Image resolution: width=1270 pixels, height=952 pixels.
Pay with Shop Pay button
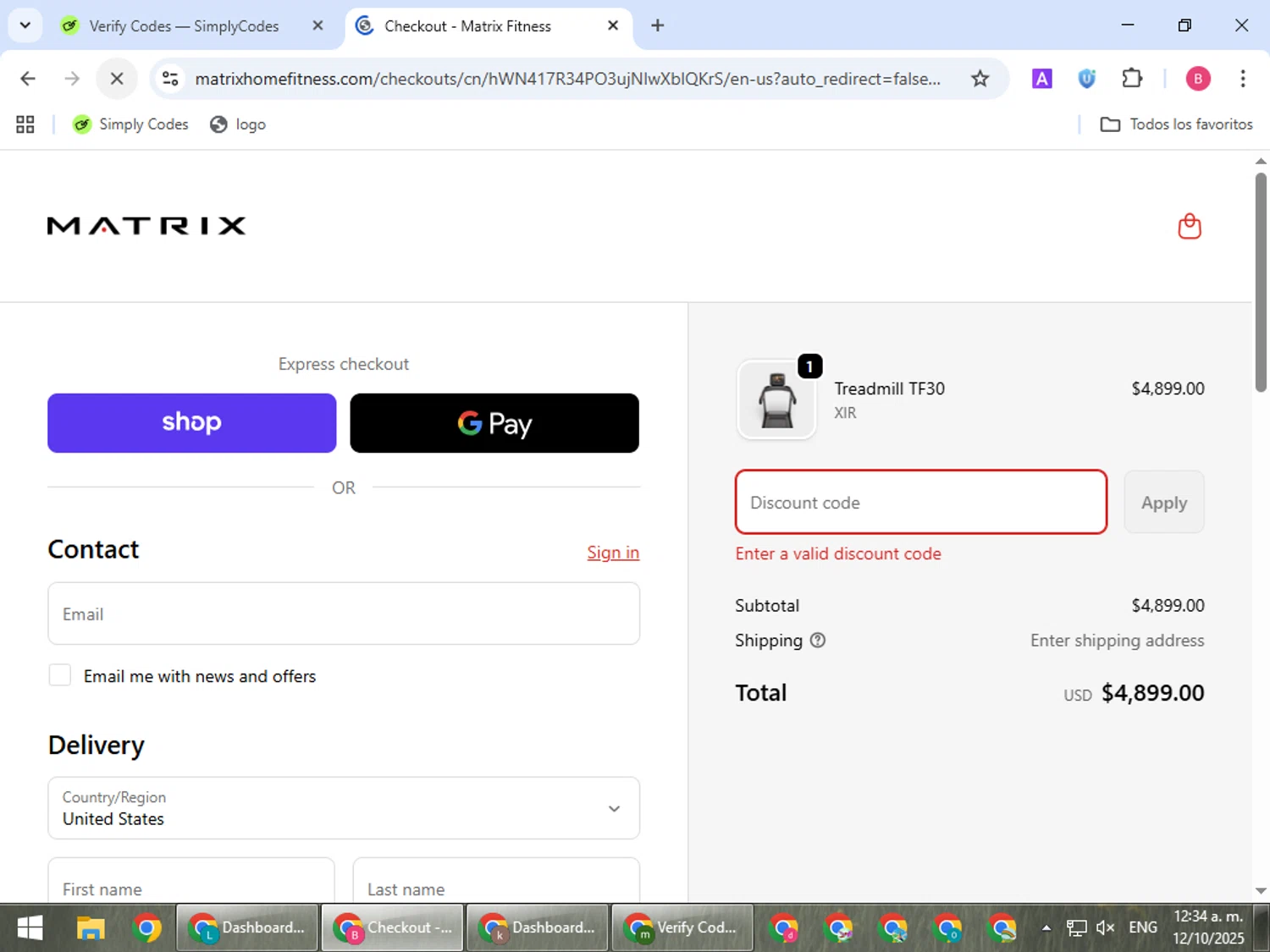click(x=192, y=423)
